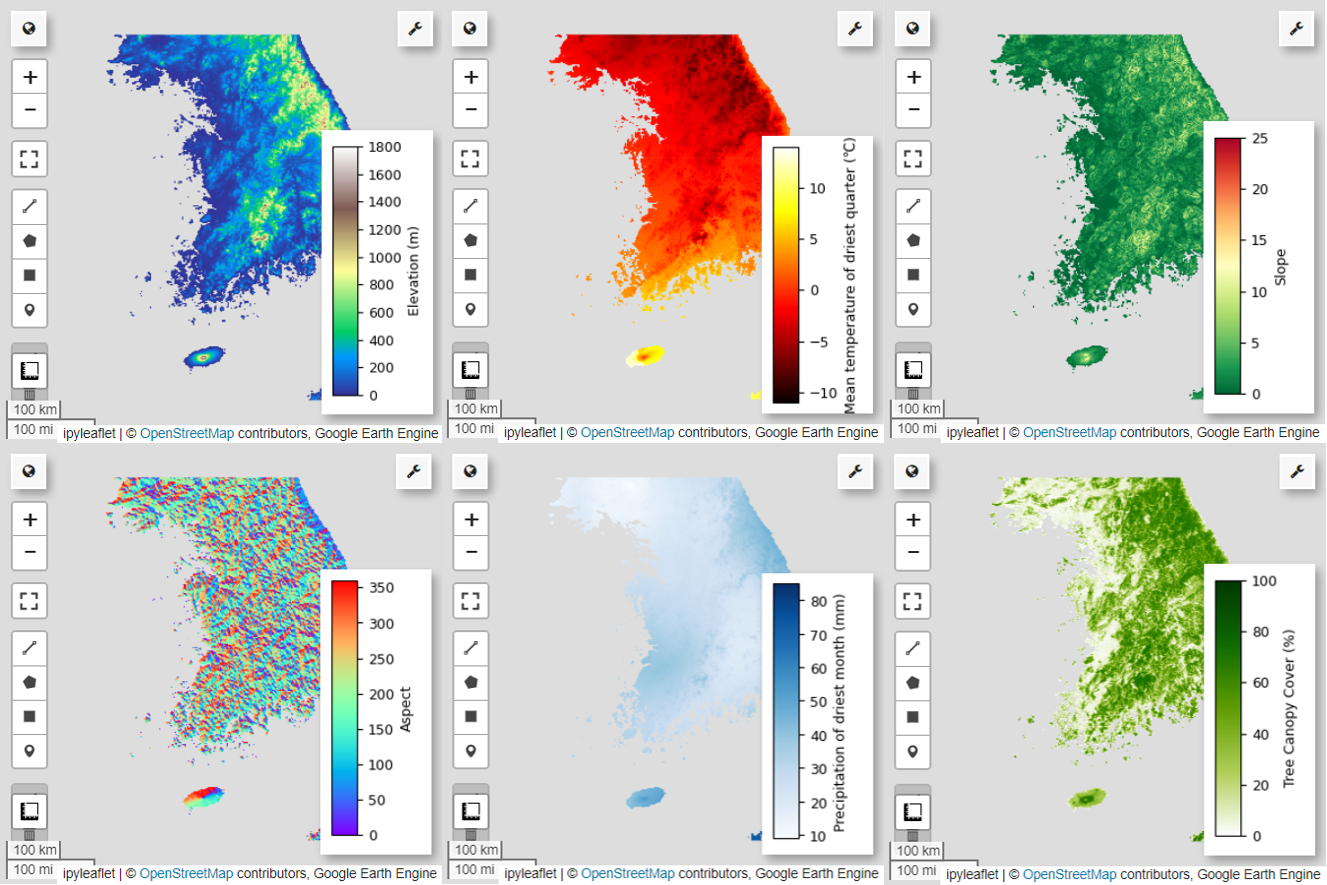The width and height of the screenshot is (1327, 885).
Task: Expand the wrench toolbar on temperature map
Action: pos(856,29)
